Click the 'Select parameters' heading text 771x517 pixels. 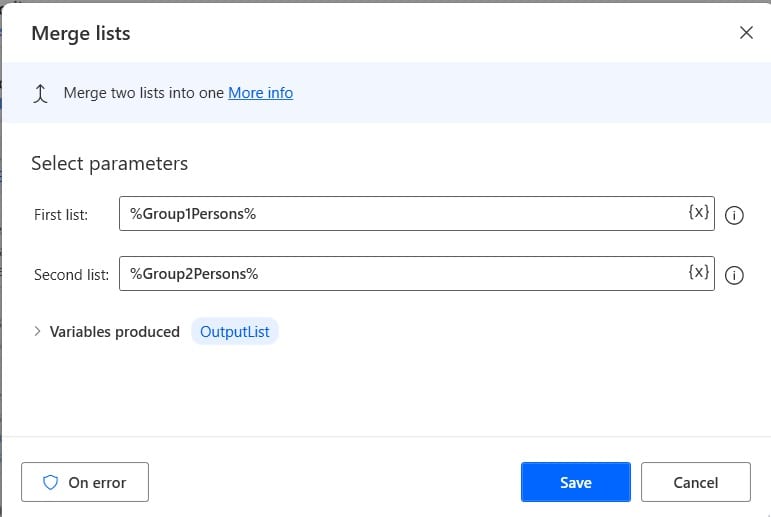[110, 163]
